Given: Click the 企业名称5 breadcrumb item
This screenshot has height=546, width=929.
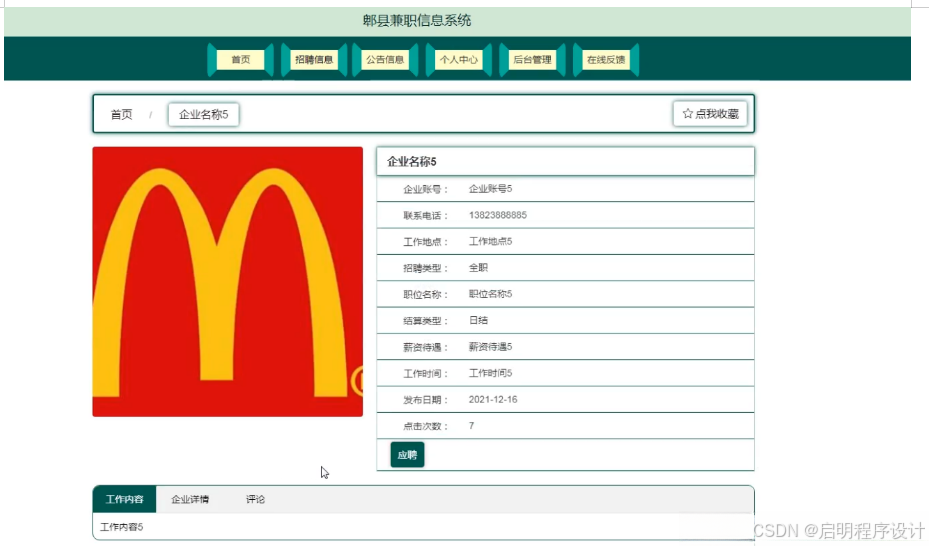Looking at the screenshot, I should tap(204, 114).
